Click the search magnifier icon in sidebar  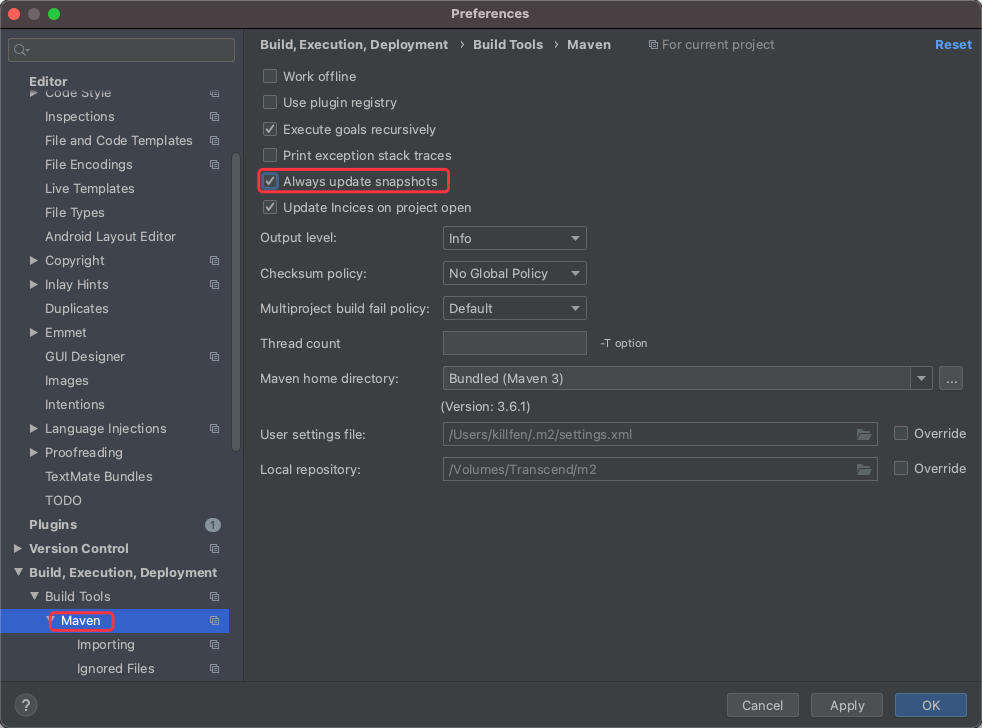click(x=21, y=50)
